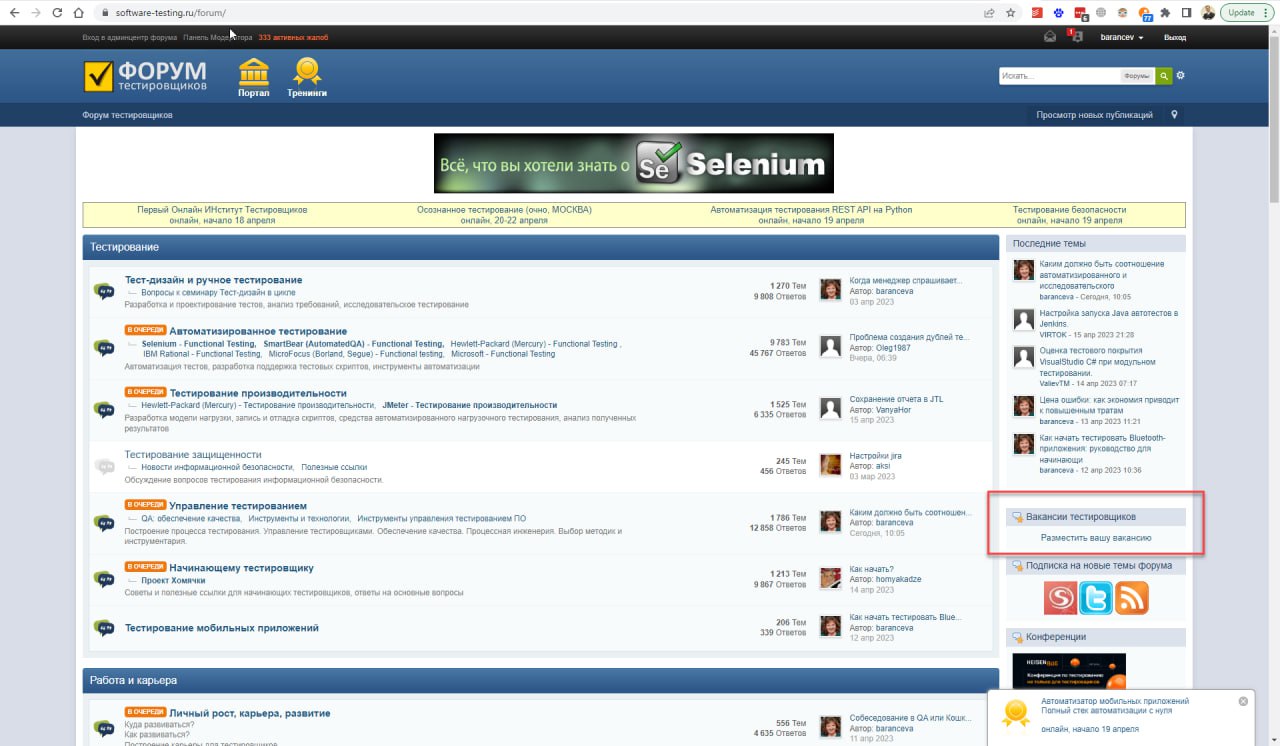Open Тестирование безопасности announcement link

click(x=1069, y=210)
